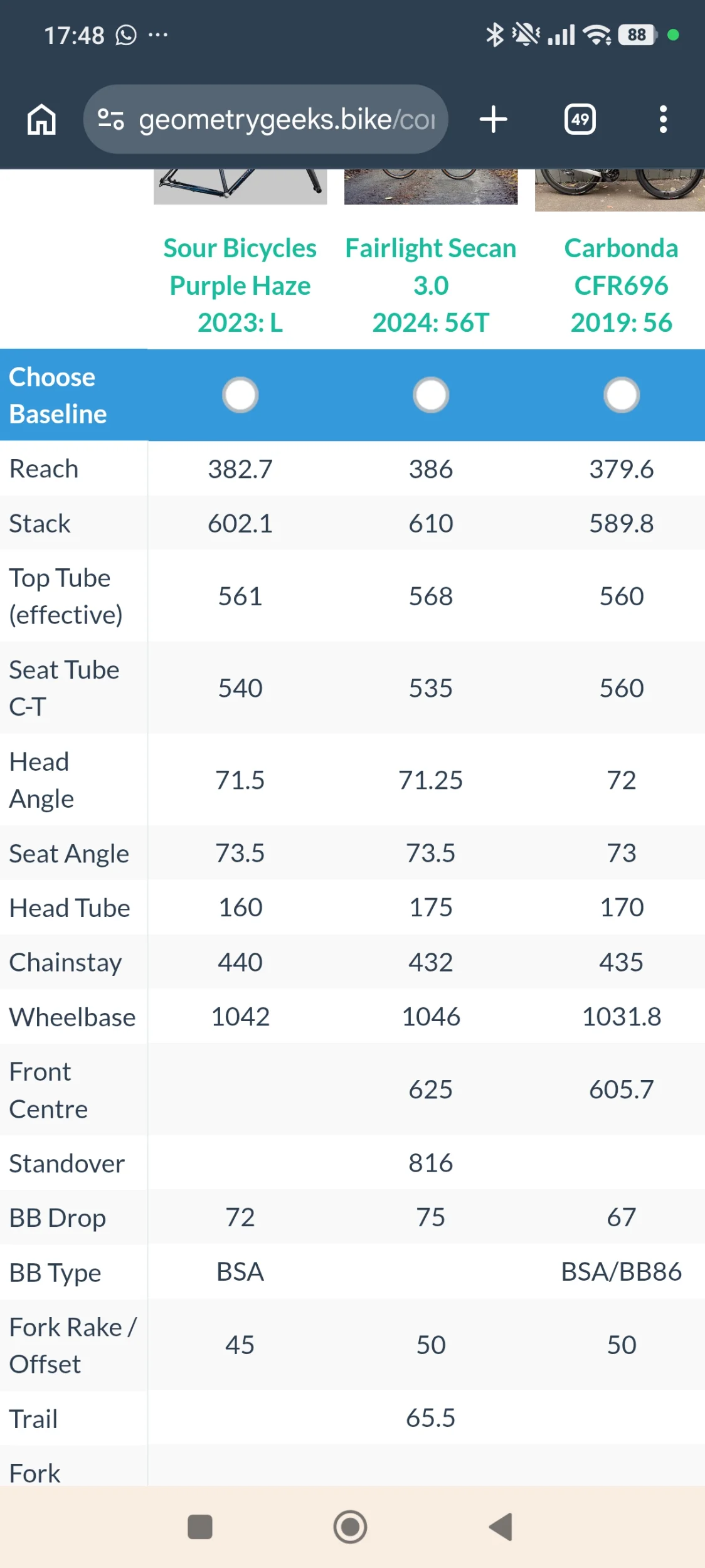The height and width of the screenshot is (1568, 705).
Task: Tap the Android home circle button
Action: click(350, 1527)
